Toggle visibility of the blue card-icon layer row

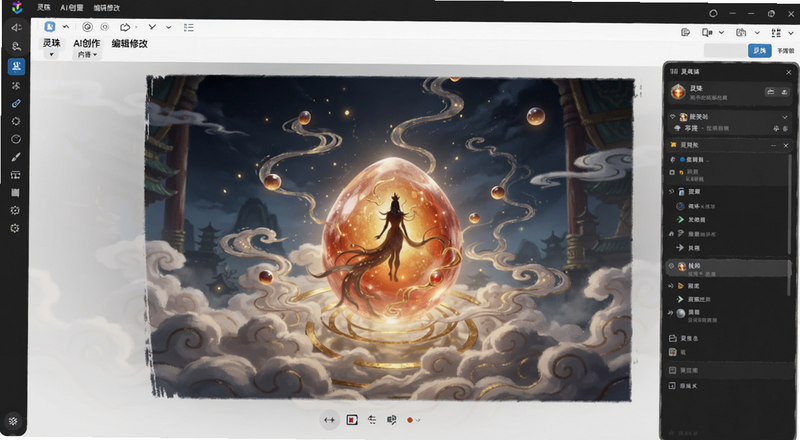tap(671, 192)
